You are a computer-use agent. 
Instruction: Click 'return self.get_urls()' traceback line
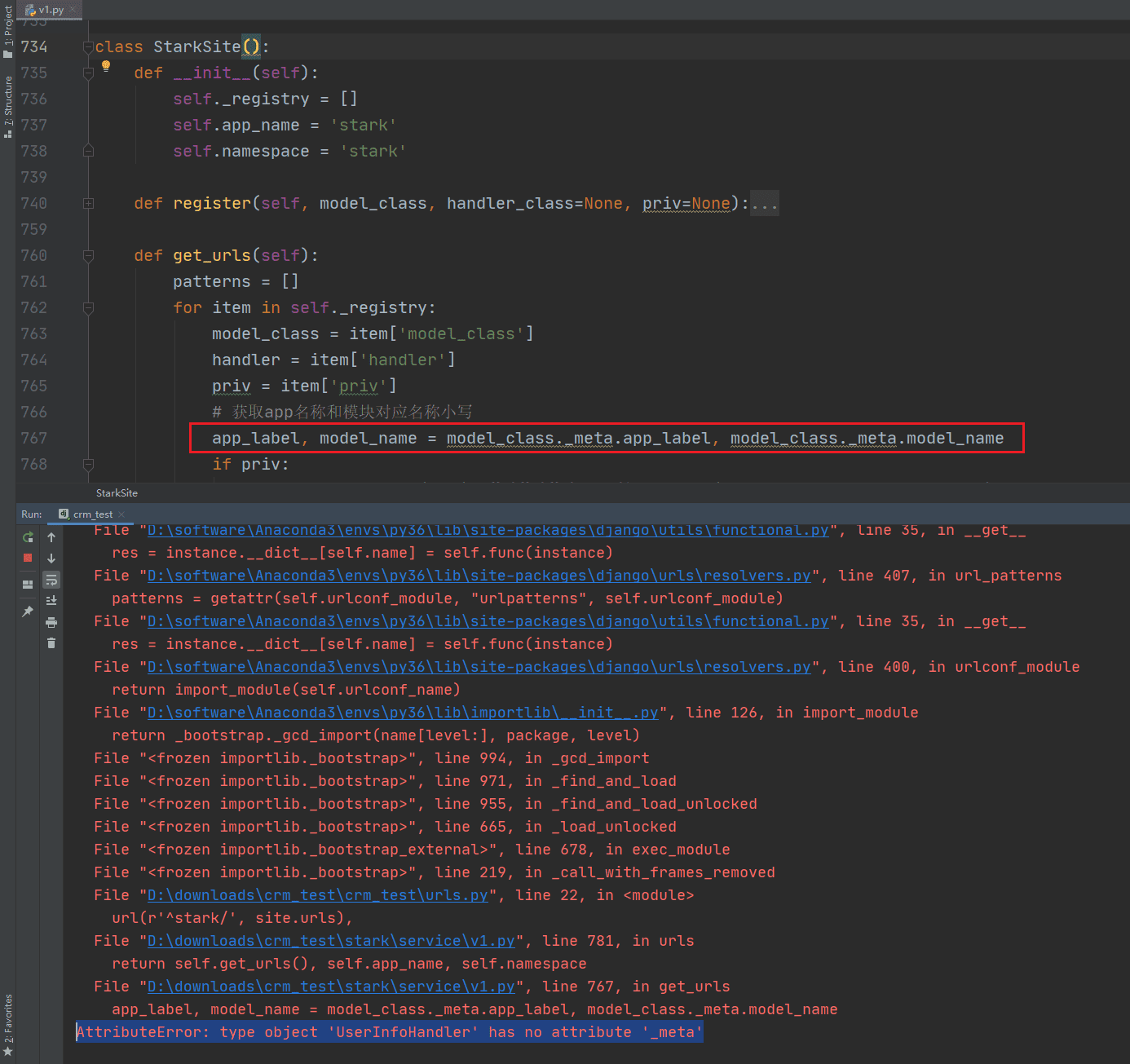coord(349,964)
